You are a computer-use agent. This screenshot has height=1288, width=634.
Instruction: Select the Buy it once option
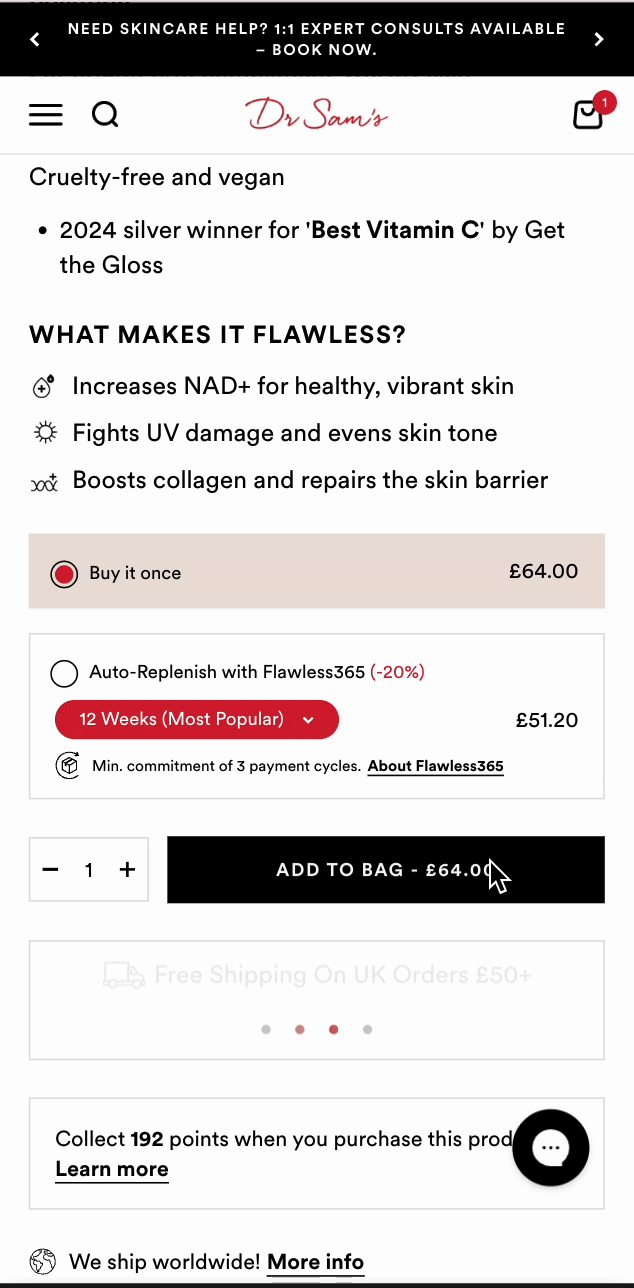pos(65,574)
